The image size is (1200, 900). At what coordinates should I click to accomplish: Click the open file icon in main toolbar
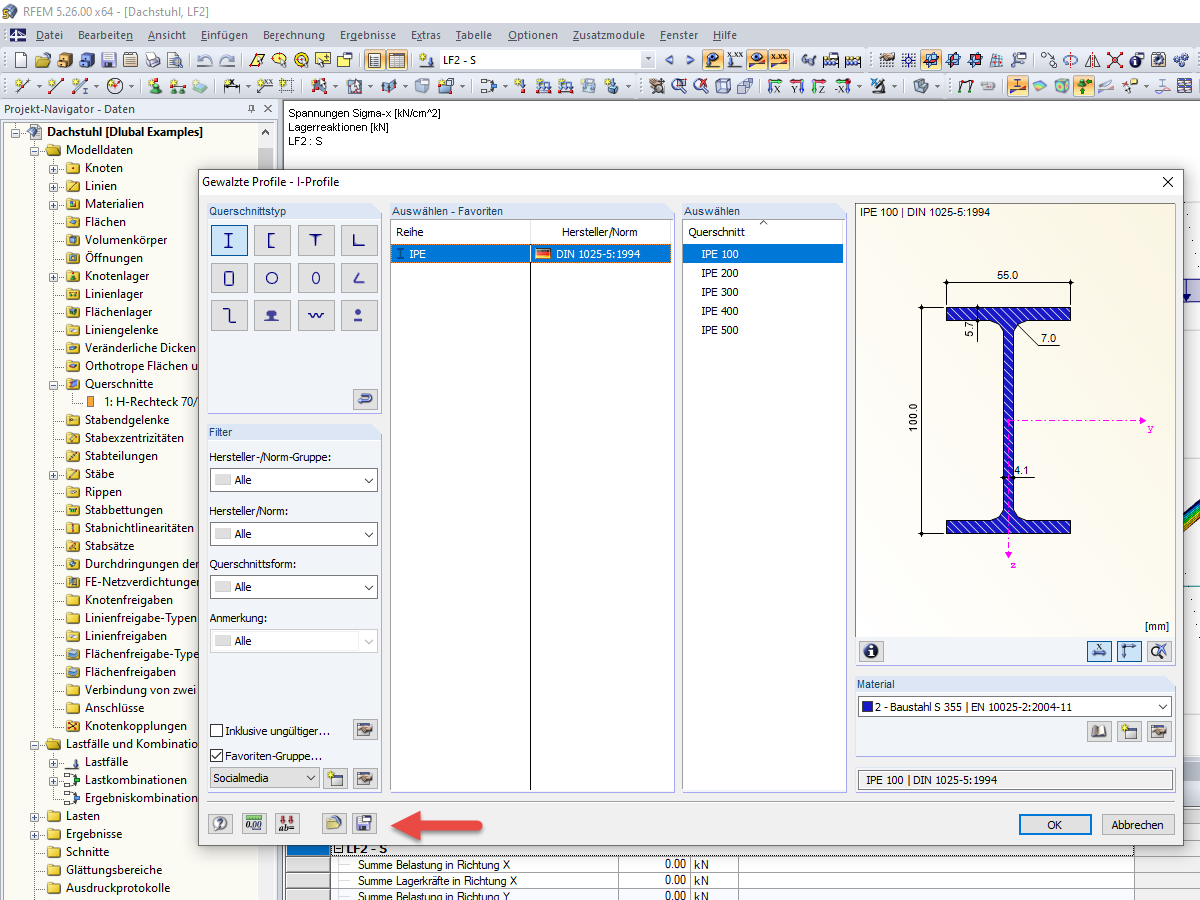click(42, 60)
